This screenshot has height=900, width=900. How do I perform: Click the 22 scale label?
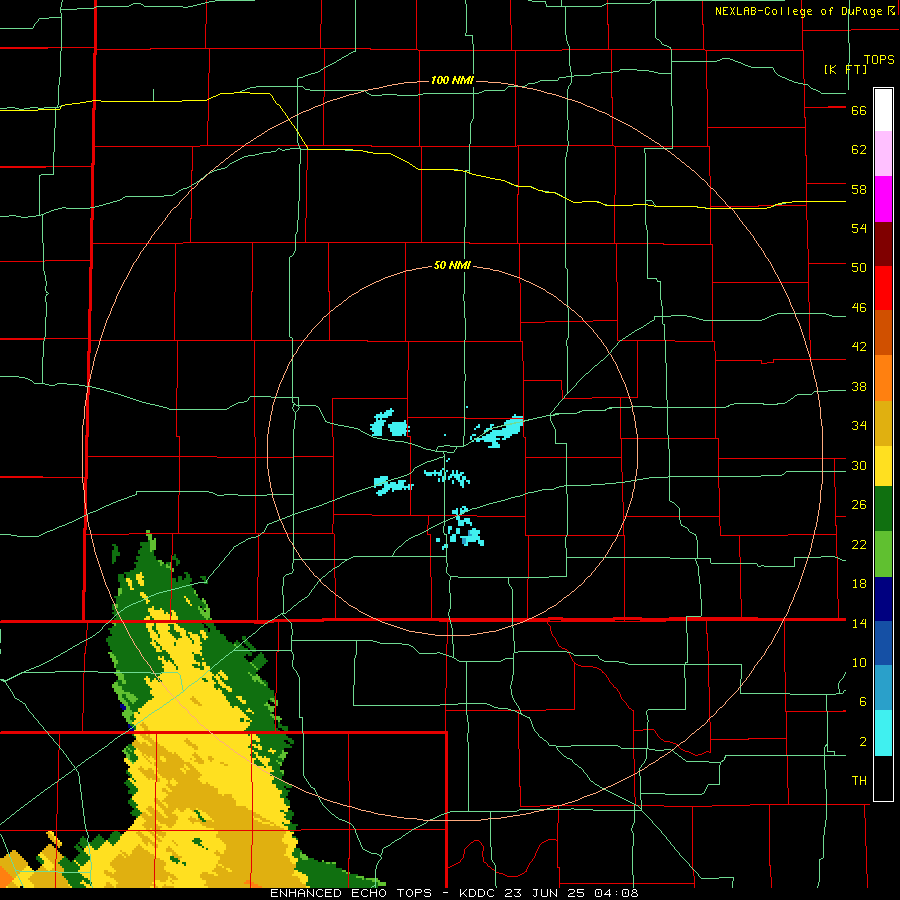pyautogui.click(x=859, y=544)
